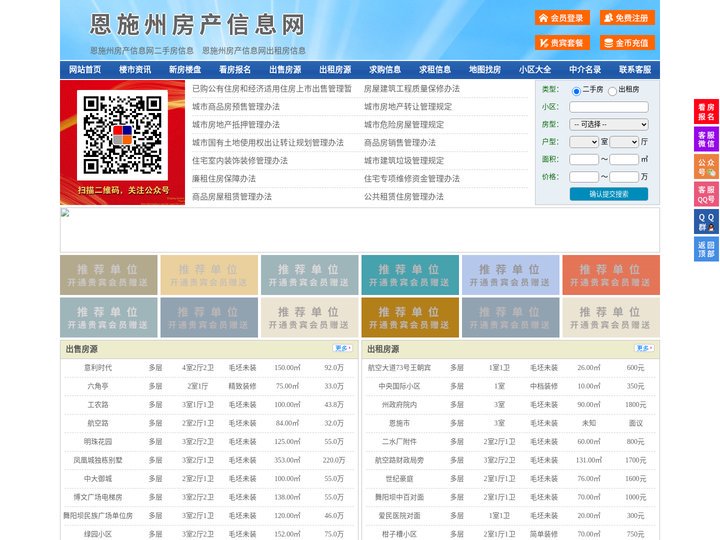Open the 公共租赁住房管理办法 link
720x540 pixels.
coord(404,197)
